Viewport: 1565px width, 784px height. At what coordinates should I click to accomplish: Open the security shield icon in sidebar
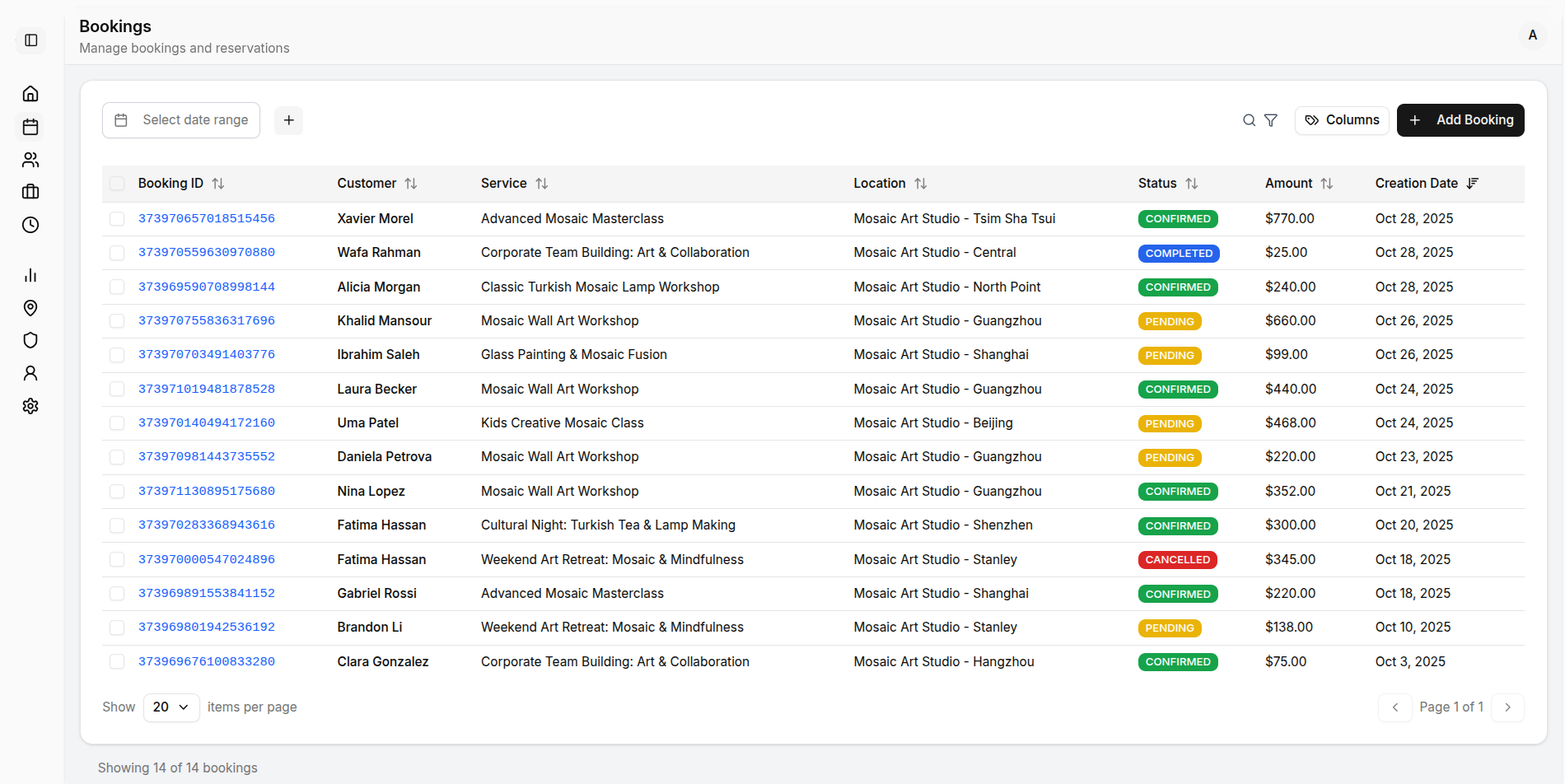[x=30, y=340]
